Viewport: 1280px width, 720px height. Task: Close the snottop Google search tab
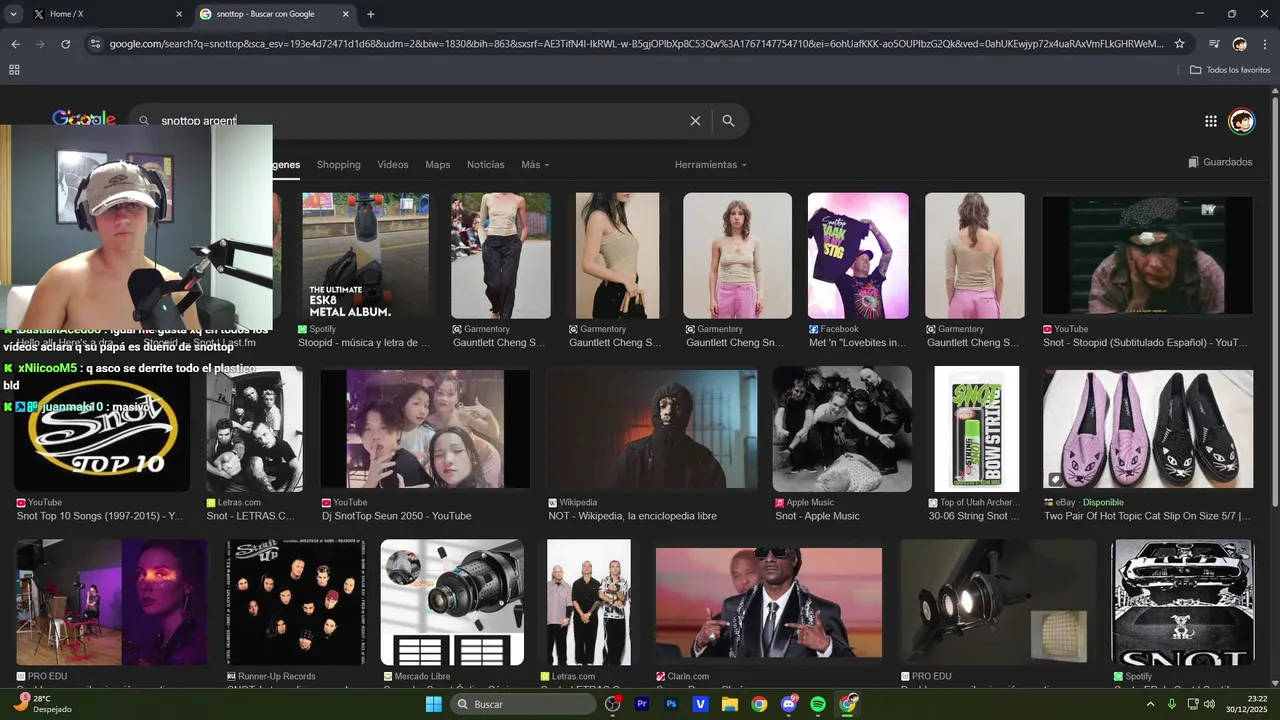(x=346, y=14)
